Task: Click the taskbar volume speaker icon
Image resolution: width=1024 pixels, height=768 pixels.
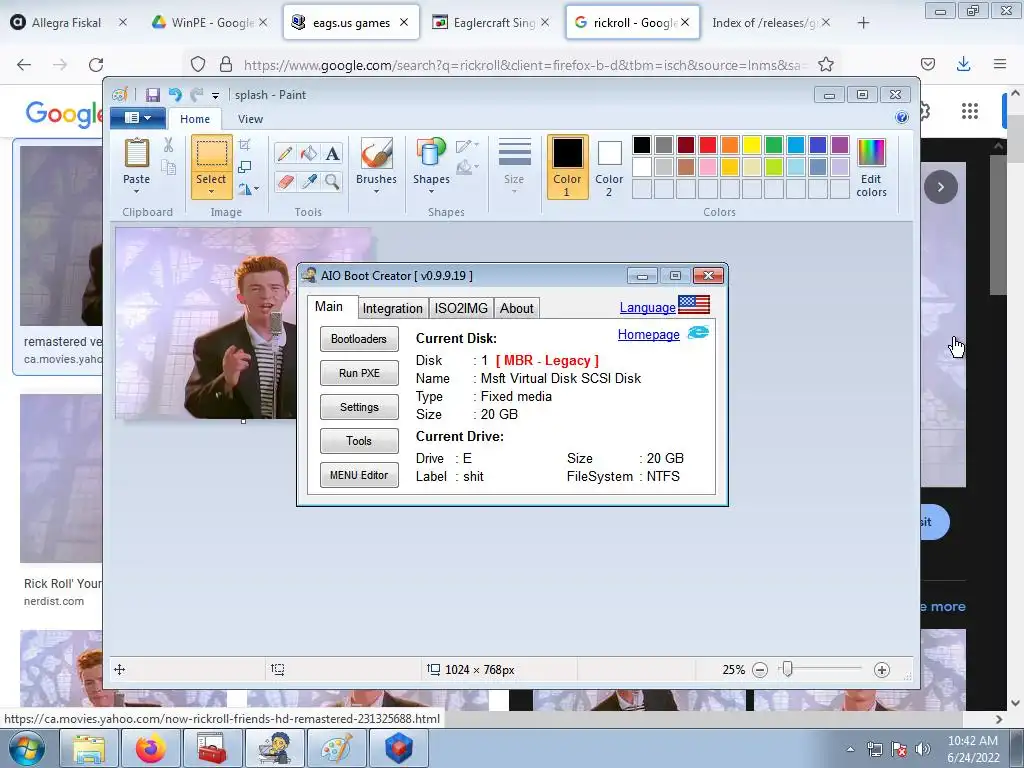Action: (922, 749)
